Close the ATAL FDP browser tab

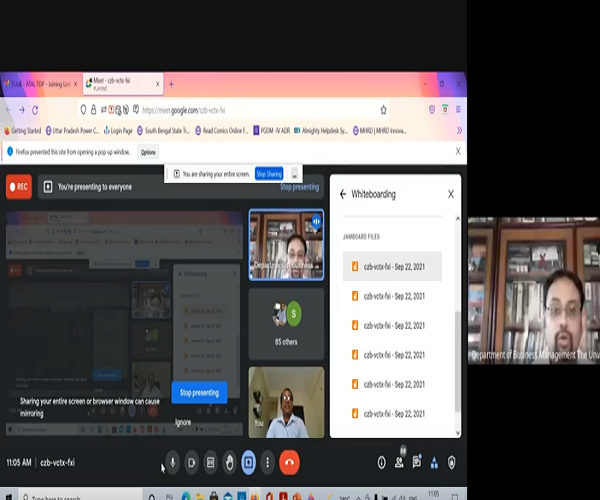[x=75, y=84]
